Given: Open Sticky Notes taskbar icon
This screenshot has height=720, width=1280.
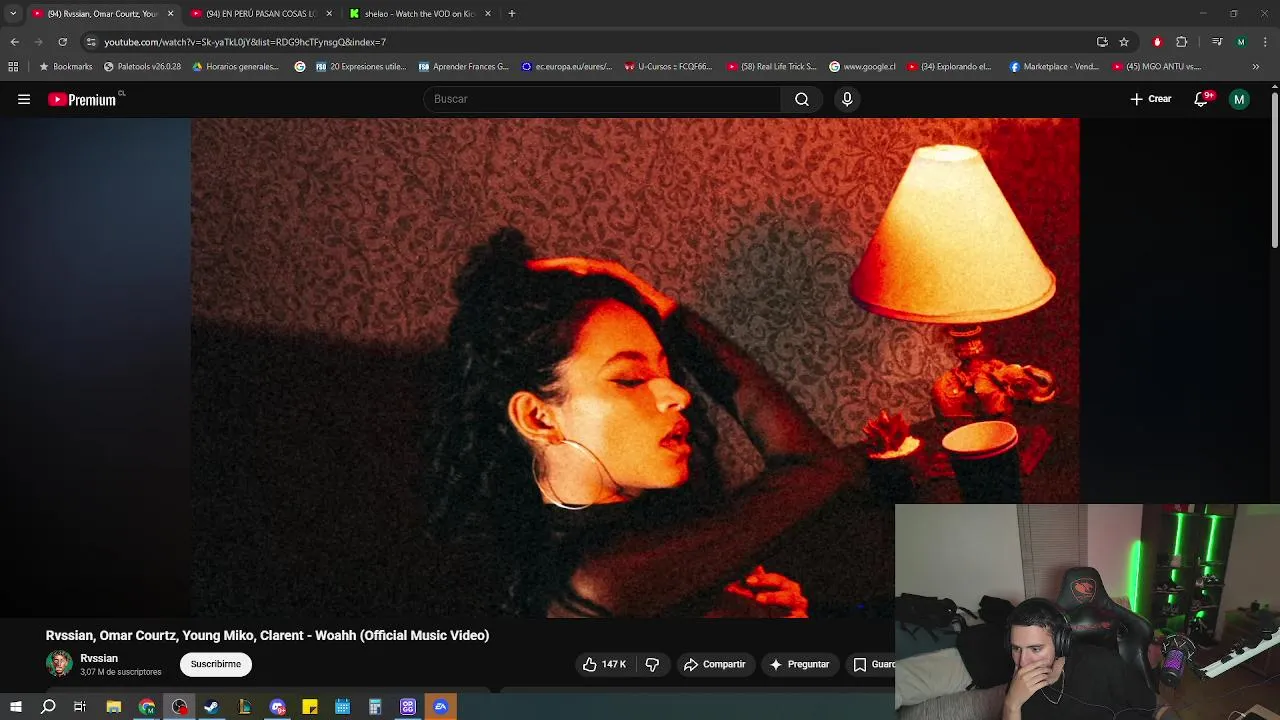Looking at the screenshot, I should pyautogui.click(x=310, y=707).
